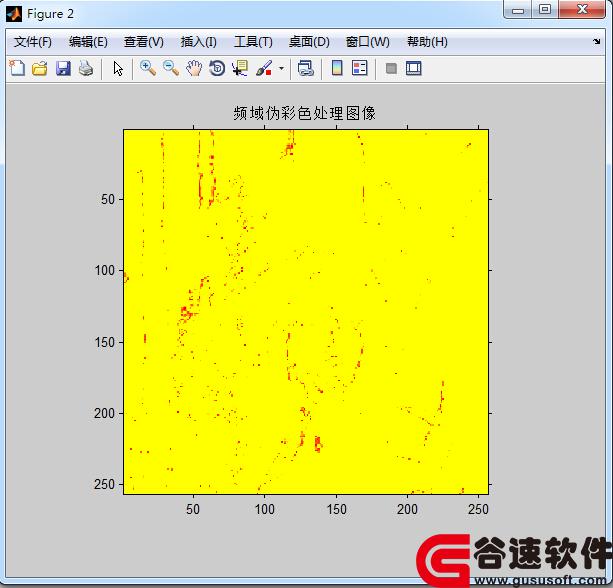Screen dimensions: 613x588
Task: Activate the Zoom In magnifier tool
Action: click(148, 68)
